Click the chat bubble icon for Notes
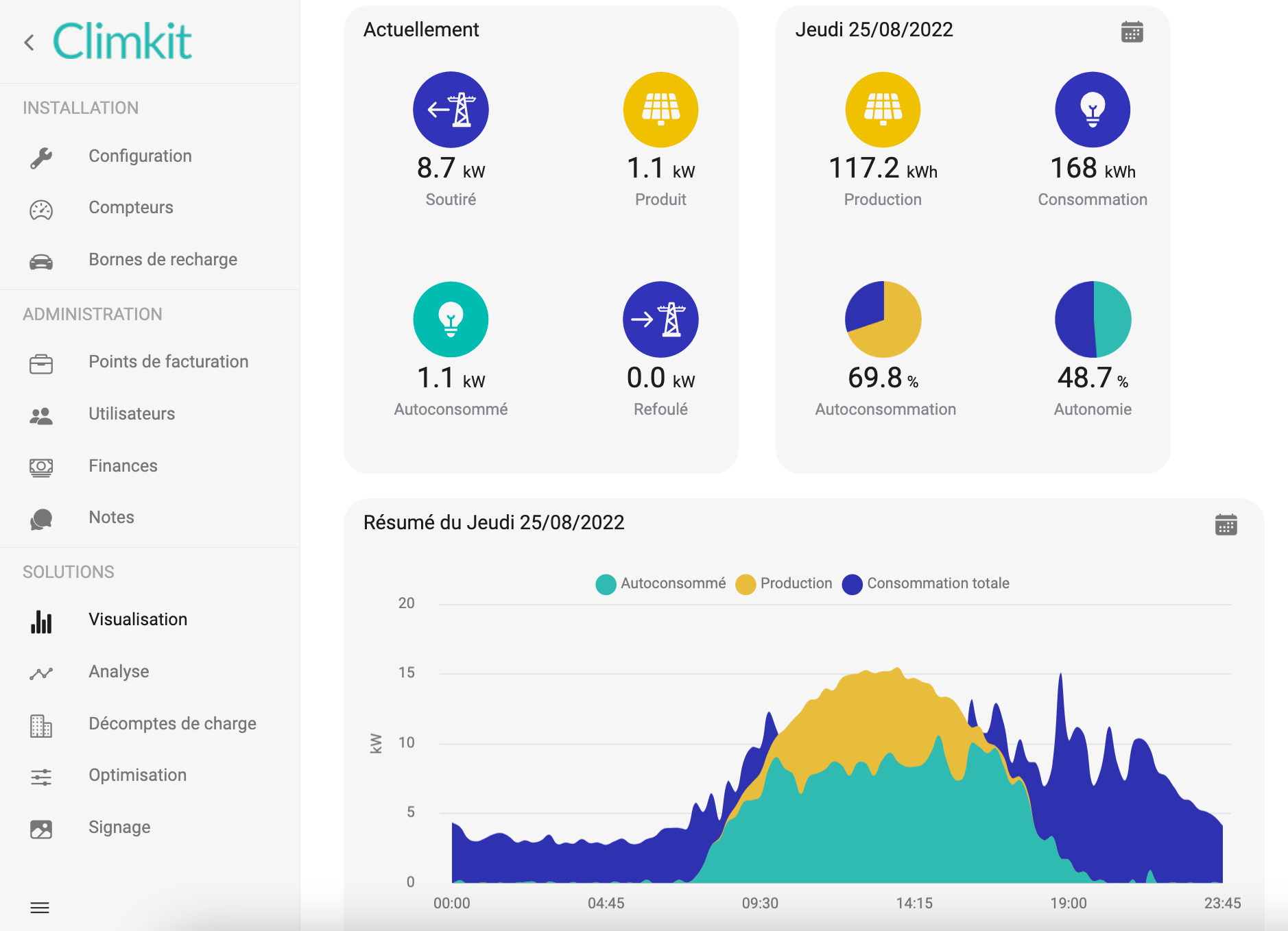This screenshot has height=931, width=1288. tap(41, 519)
